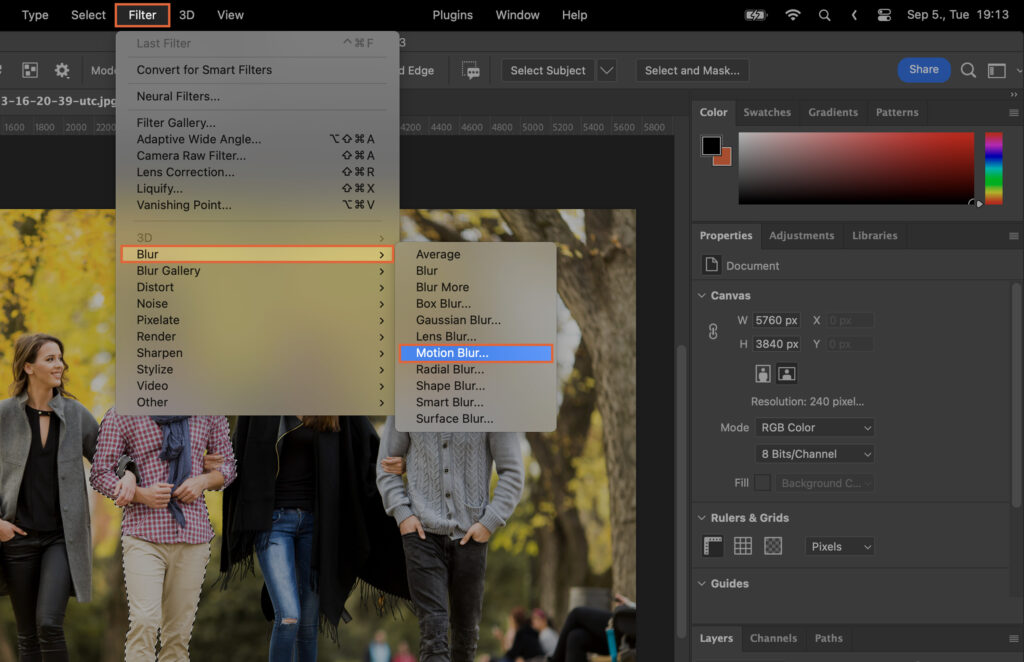1024x662 pixels.
Task: Click the arrange documents icon near toolbar left
Action: click(31, 70)
